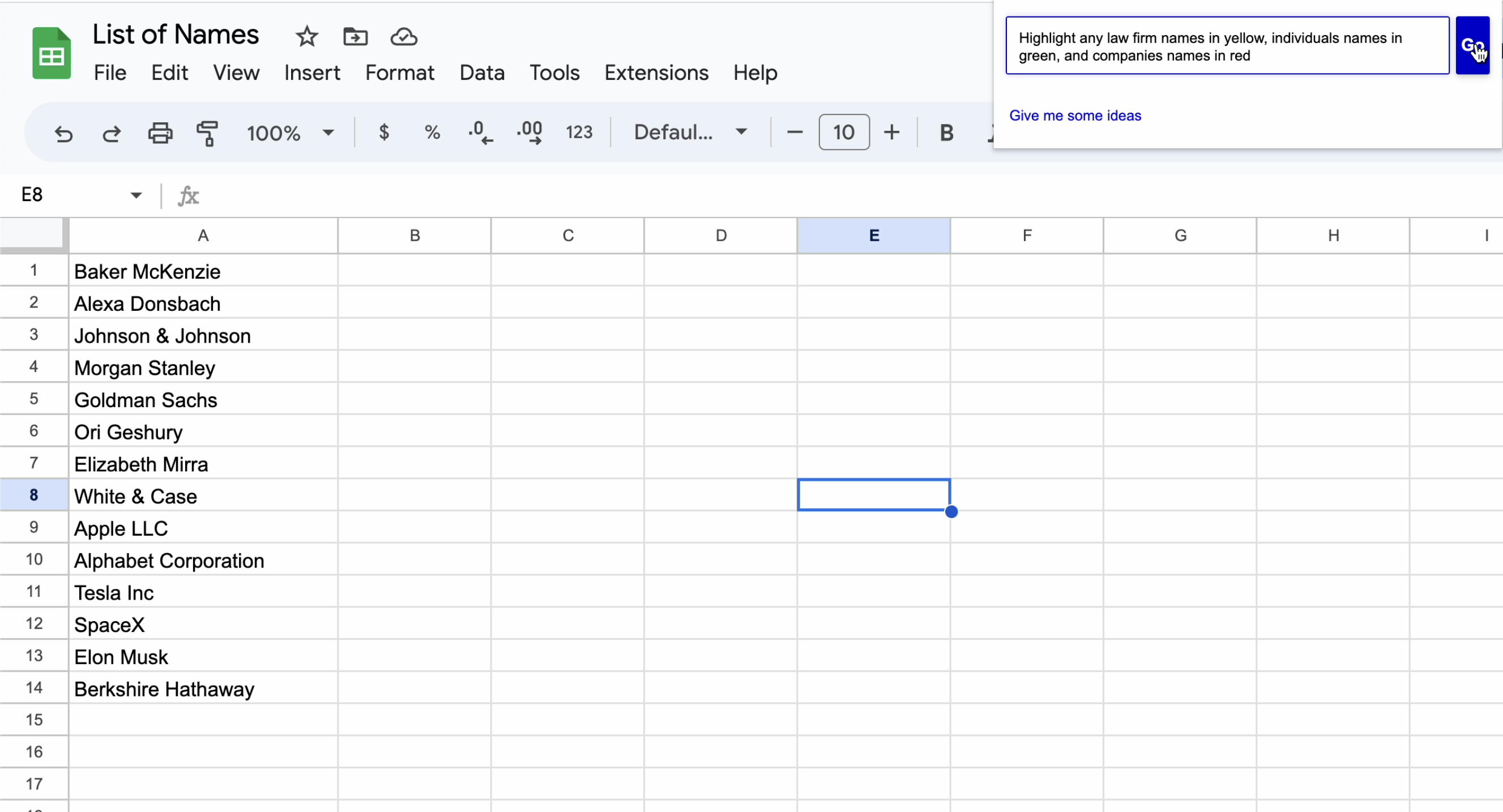Image resolution: width=1503 pixels, height=812 pixels.
Task: Click the move to folder icon
Action: click(x=355, y=37)
